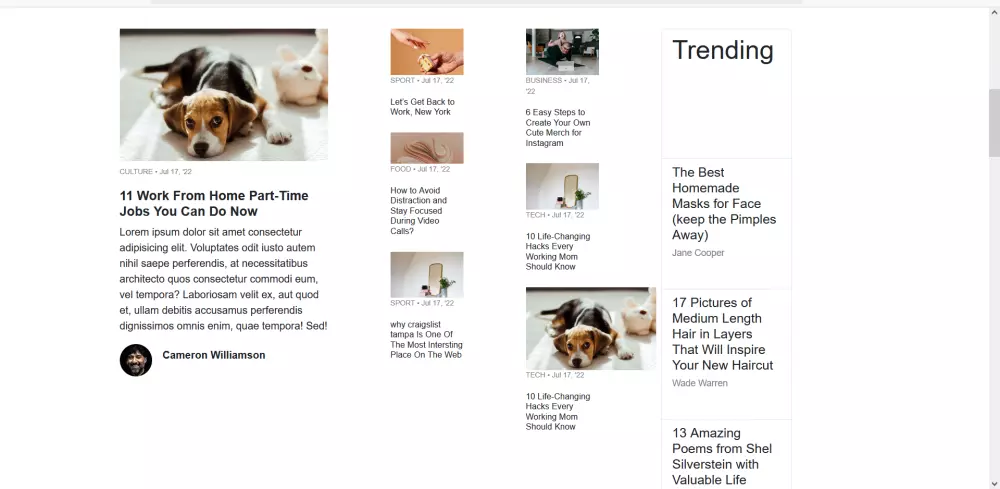Click the workout laptop BUSINESS thumbnail
The image size is (1000, 489).
click(x=562, y=52)
